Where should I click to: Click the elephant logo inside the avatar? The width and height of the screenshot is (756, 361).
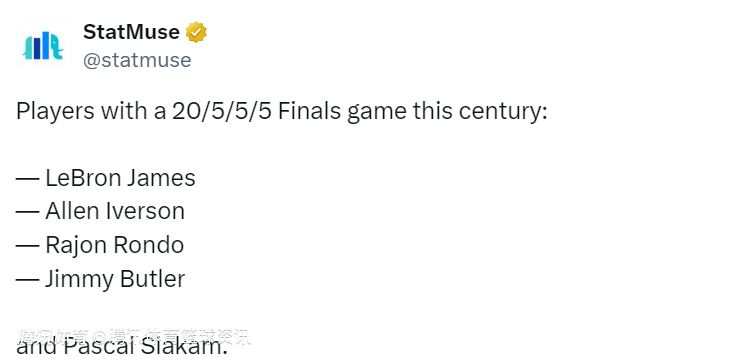[43, 46]
